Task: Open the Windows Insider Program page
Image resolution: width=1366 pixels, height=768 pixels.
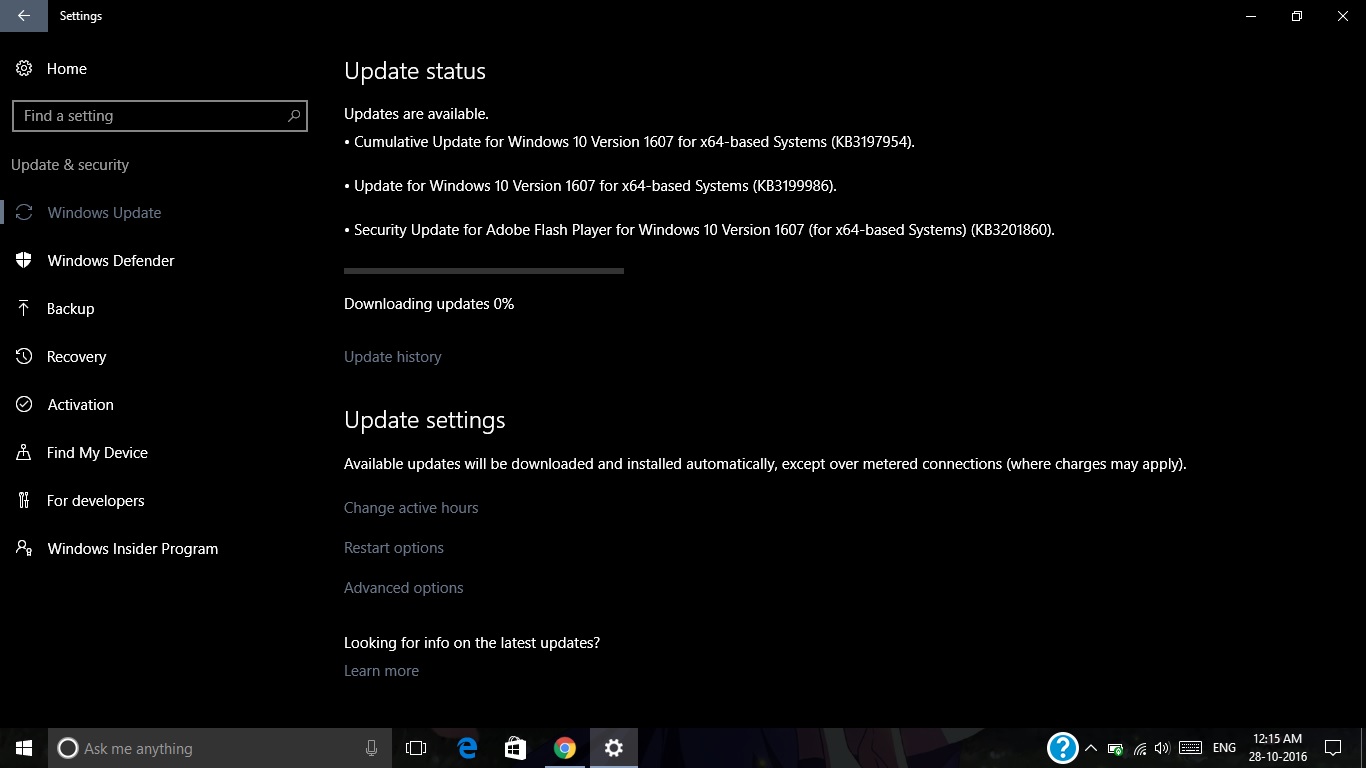Action: point(132,549)
